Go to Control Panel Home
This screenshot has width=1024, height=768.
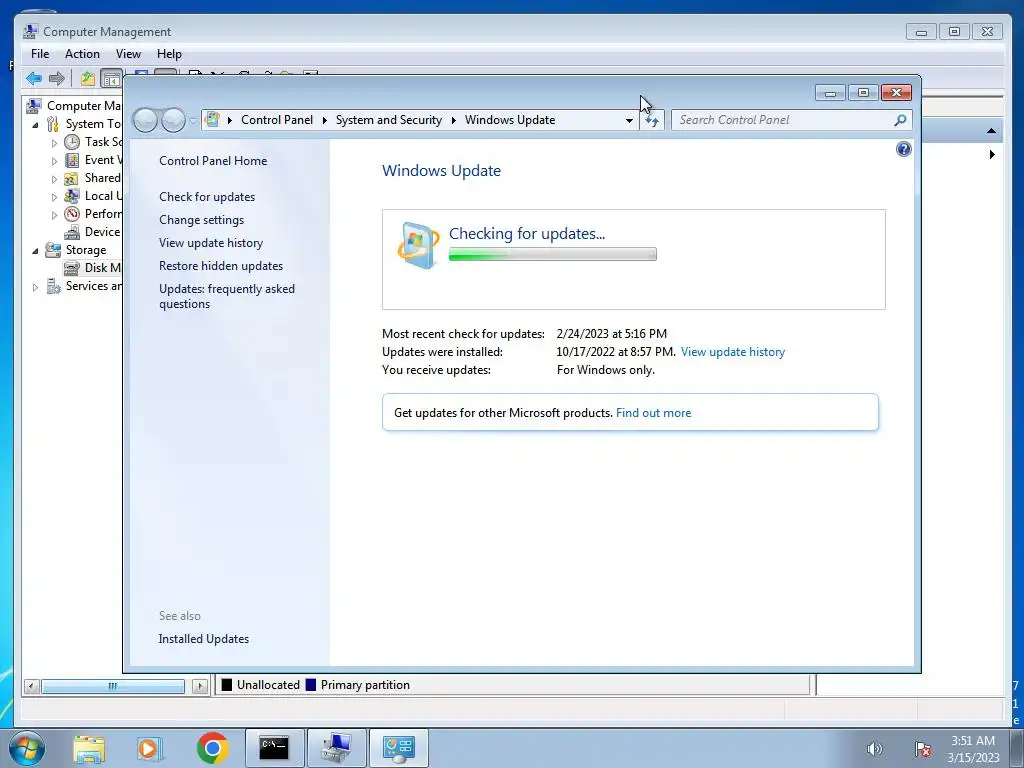213,161
